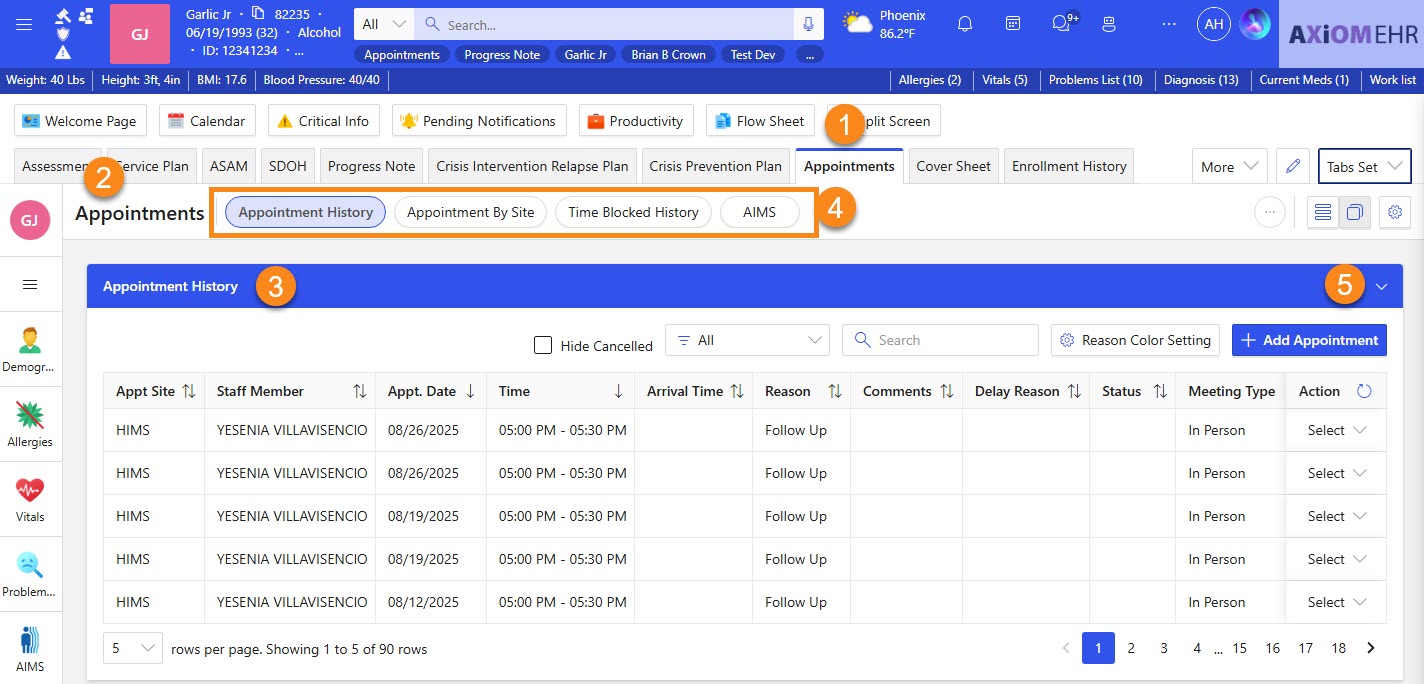Collapse the Appointment History panel chevron
1424x684 pixels.
point(1381,287)
